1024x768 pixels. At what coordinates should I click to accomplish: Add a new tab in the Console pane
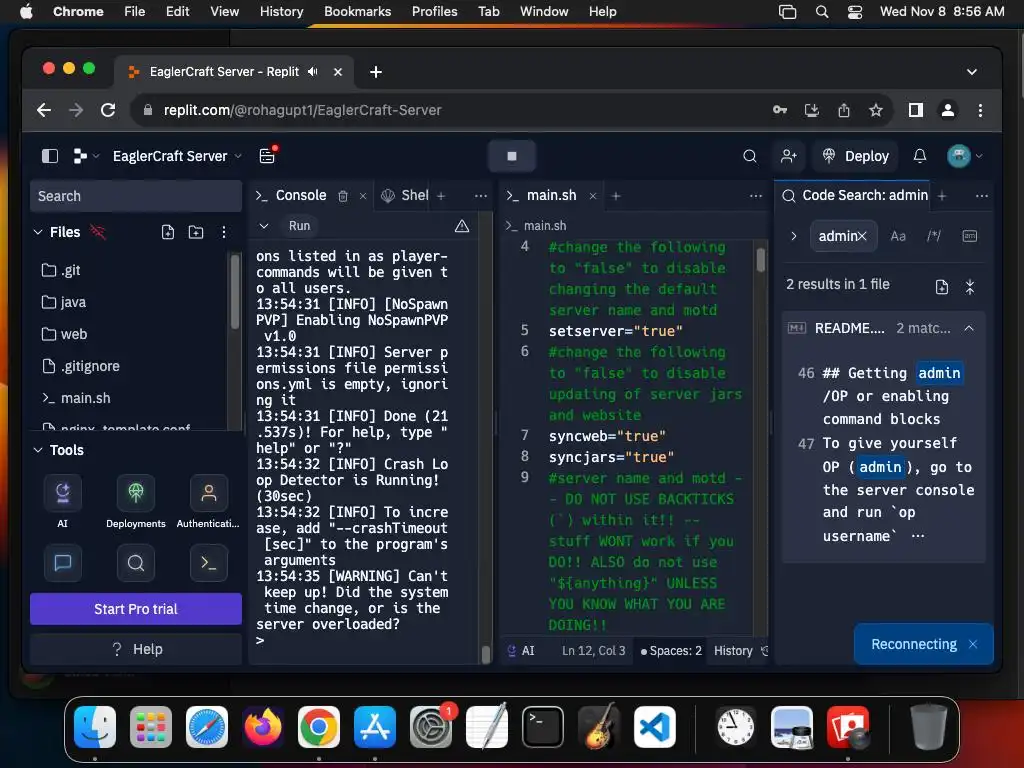(x=441, y=196)
